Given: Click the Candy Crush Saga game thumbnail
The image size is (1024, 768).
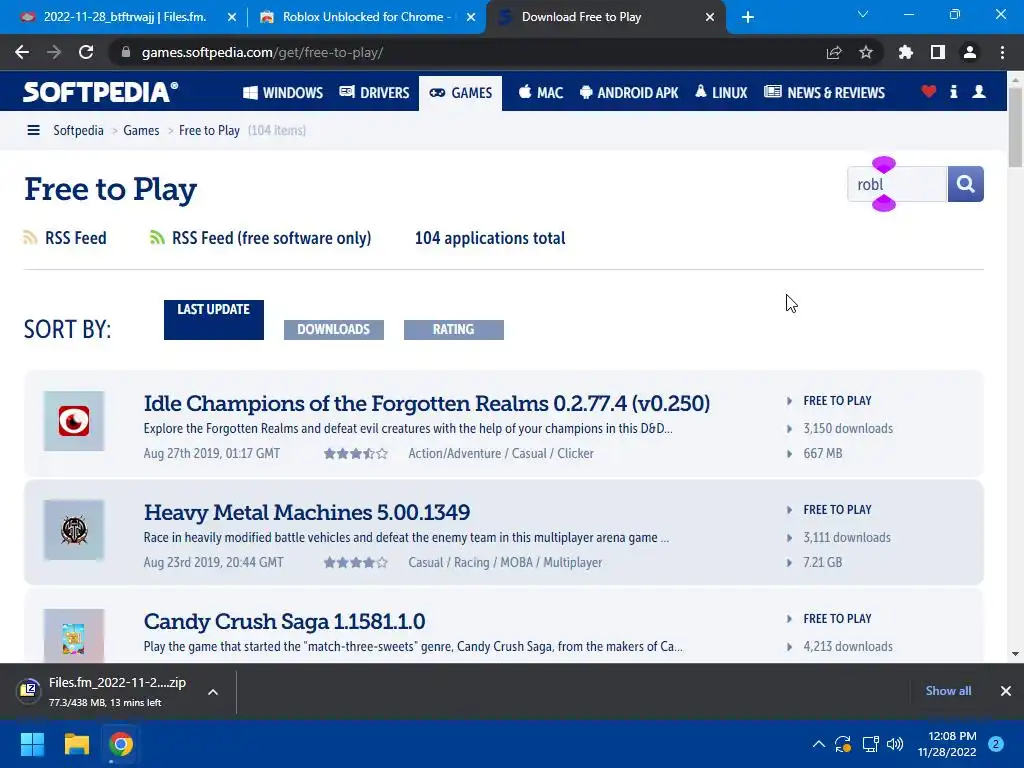Looking at the screenshot, I should pos(74,635).
